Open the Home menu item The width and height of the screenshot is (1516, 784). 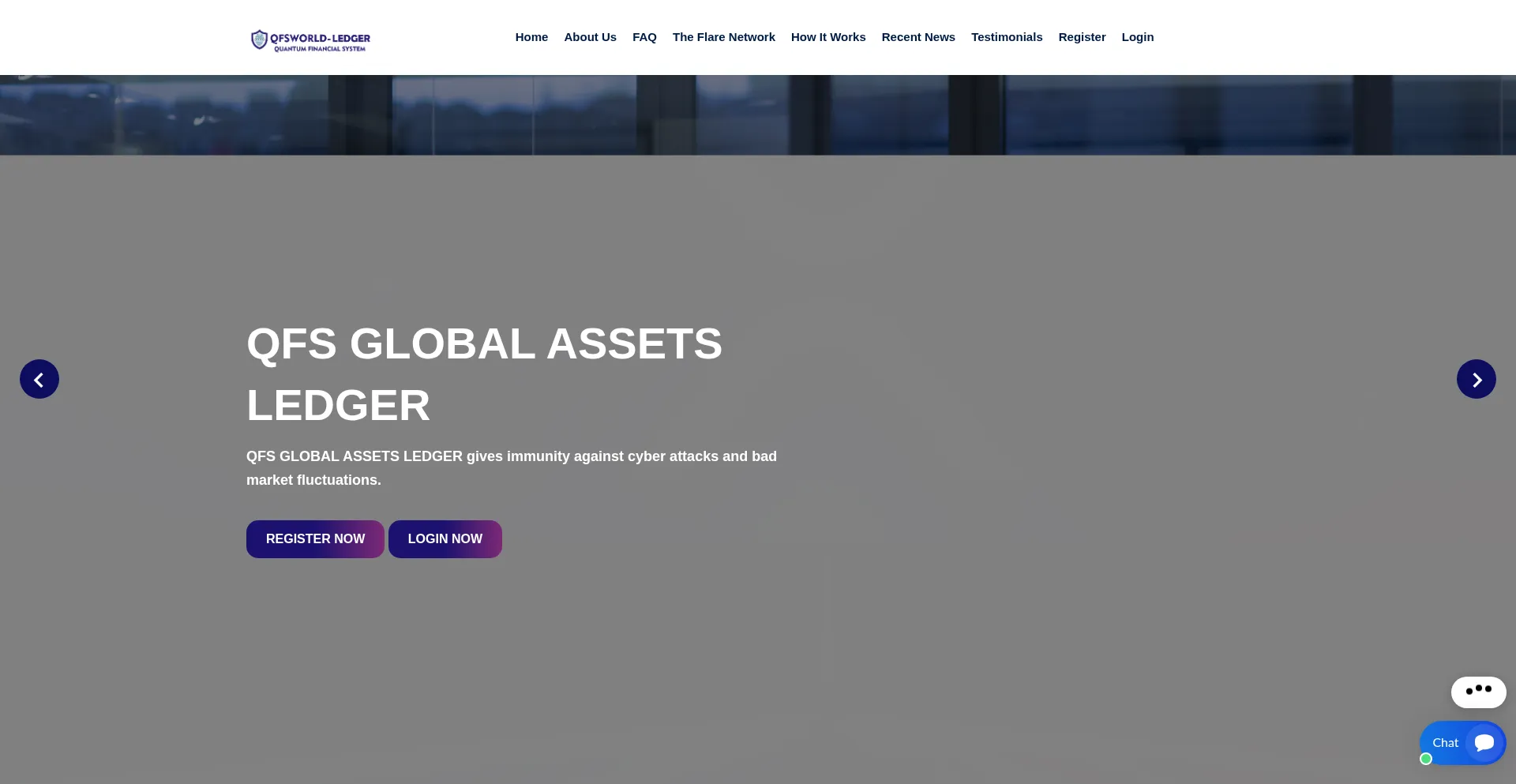coord(531,36)
